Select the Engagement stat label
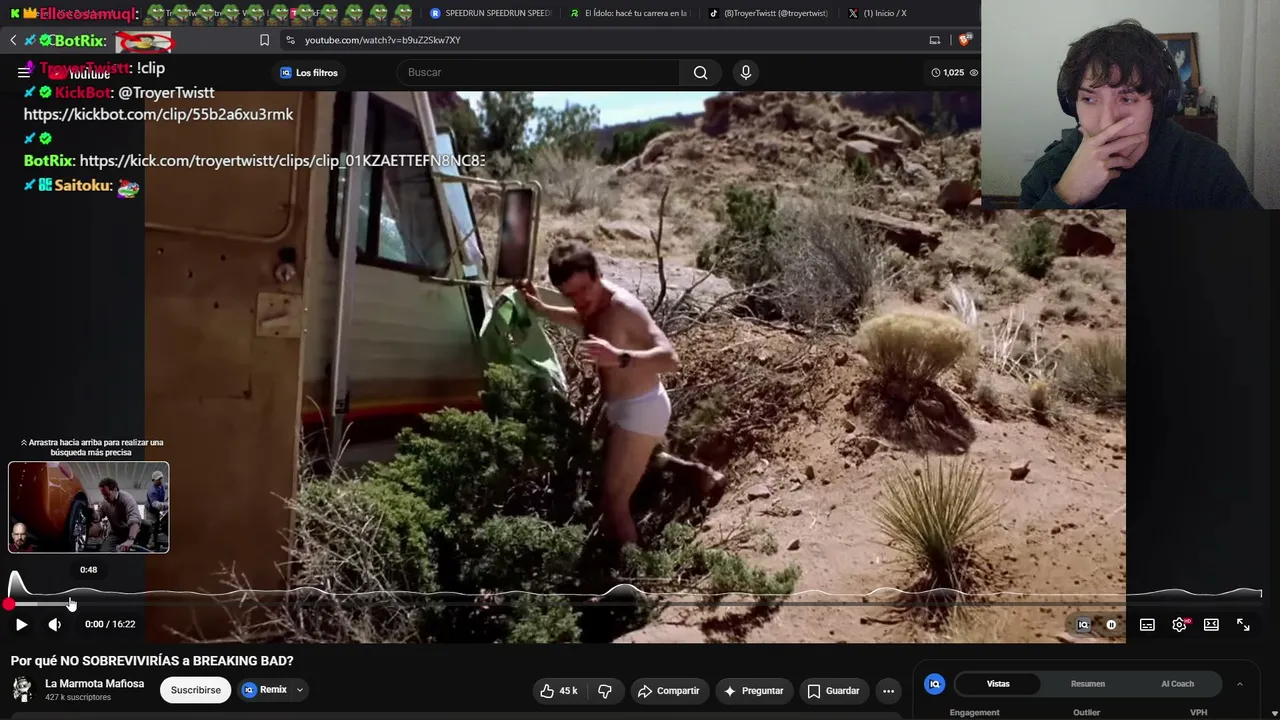The height and width of the screenshot is (720, 1280). click(975, 713)
